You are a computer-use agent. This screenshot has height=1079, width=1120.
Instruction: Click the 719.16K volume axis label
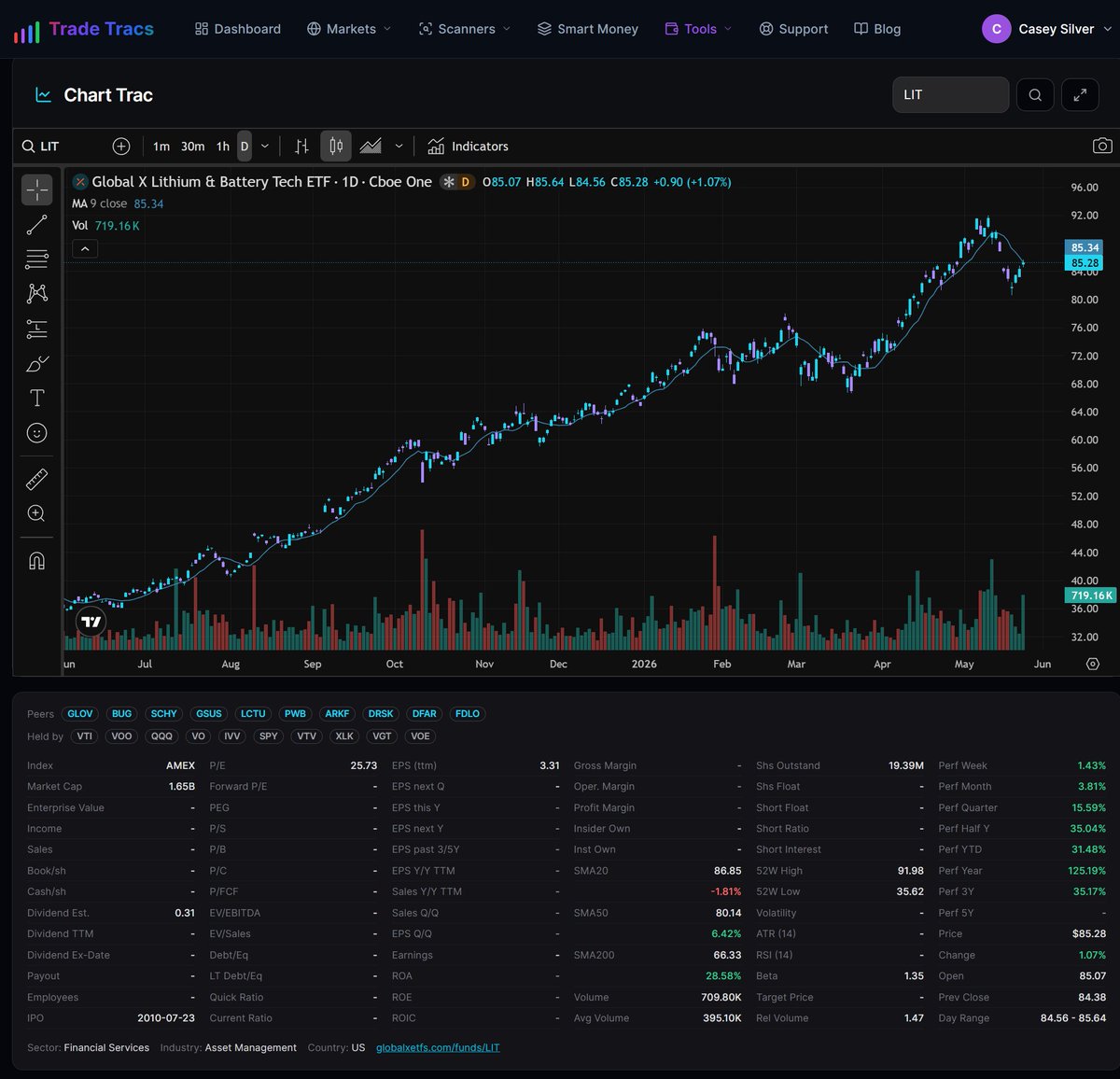point(1090,596)
